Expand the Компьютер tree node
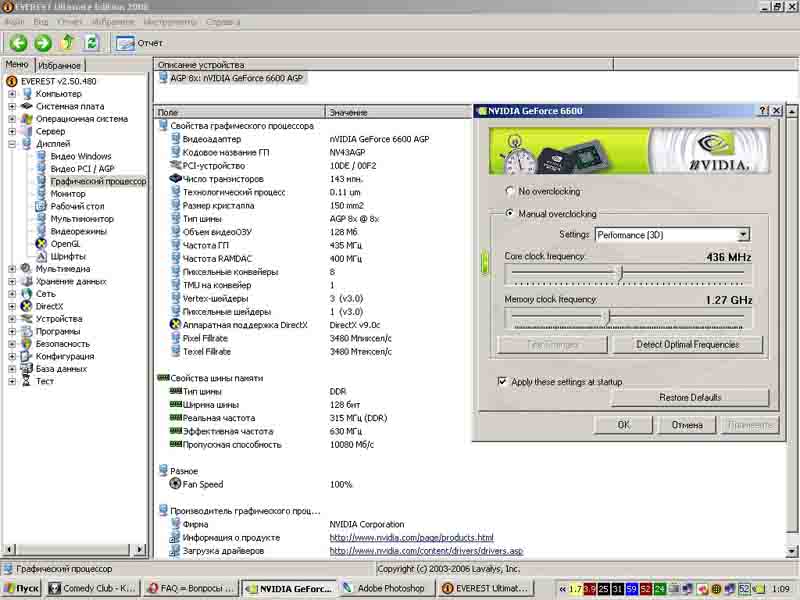The image size is (800, 600). [x=12, y=94]
